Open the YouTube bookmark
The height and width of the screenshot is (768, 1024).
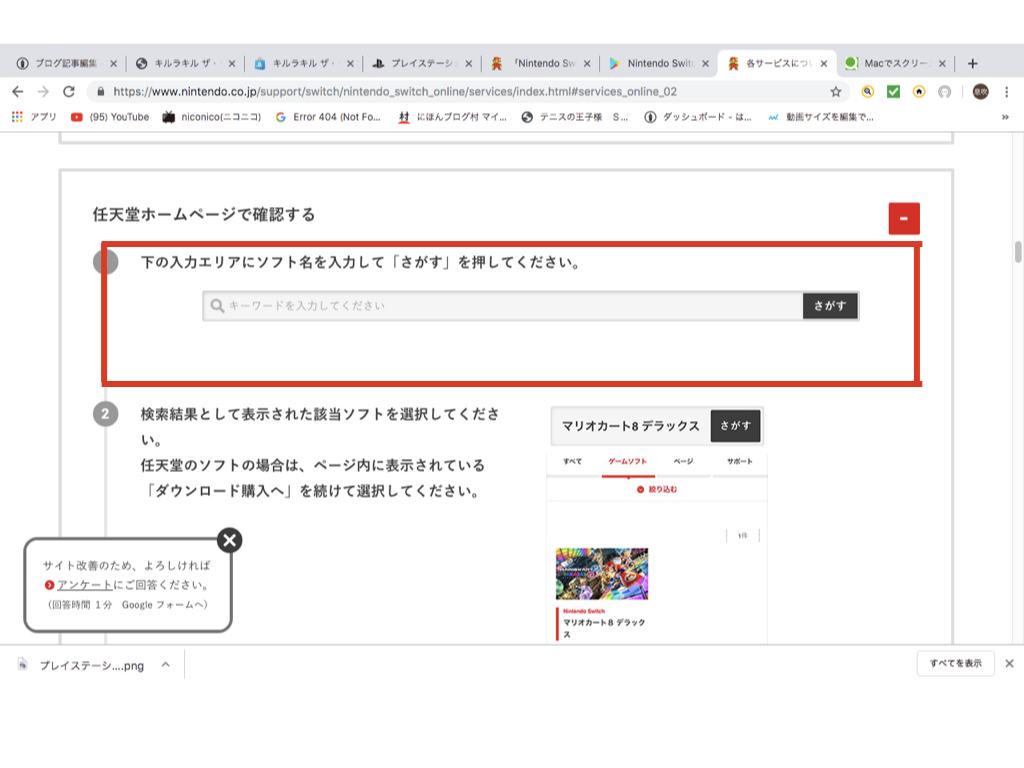click(x=110, y=117)
